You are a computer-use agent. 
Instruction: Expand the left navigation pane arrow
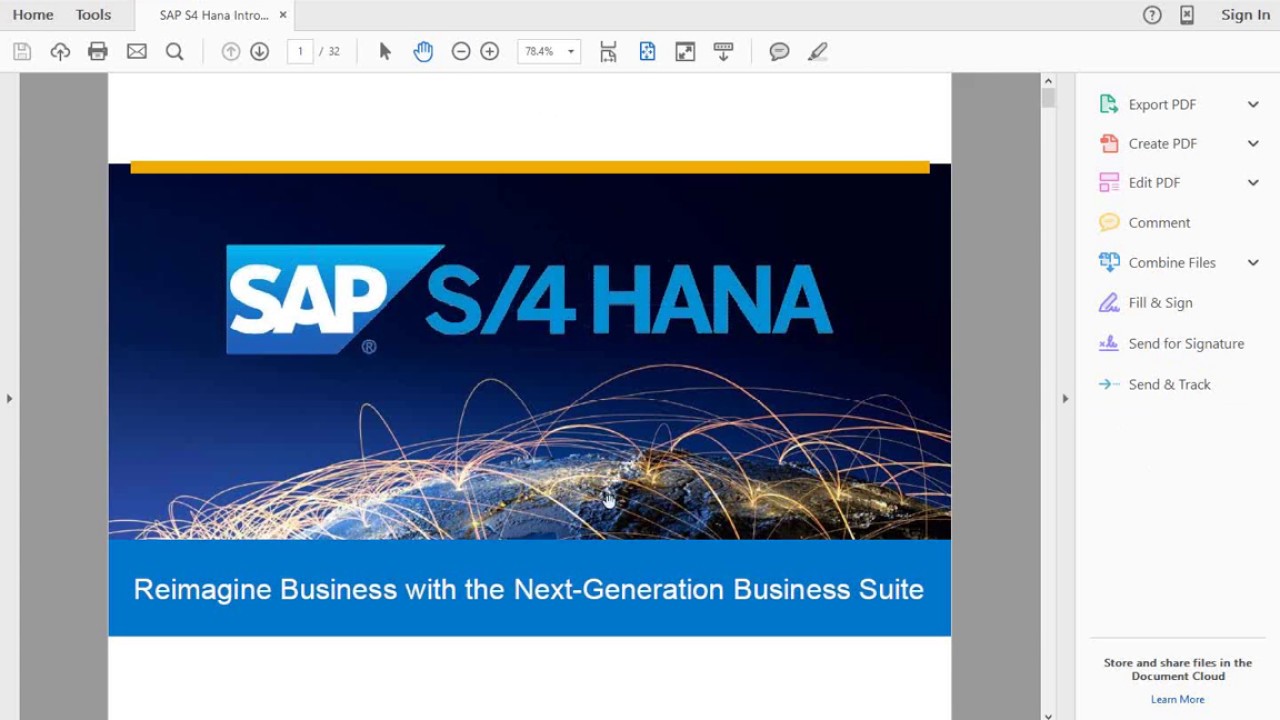[9, 398]
